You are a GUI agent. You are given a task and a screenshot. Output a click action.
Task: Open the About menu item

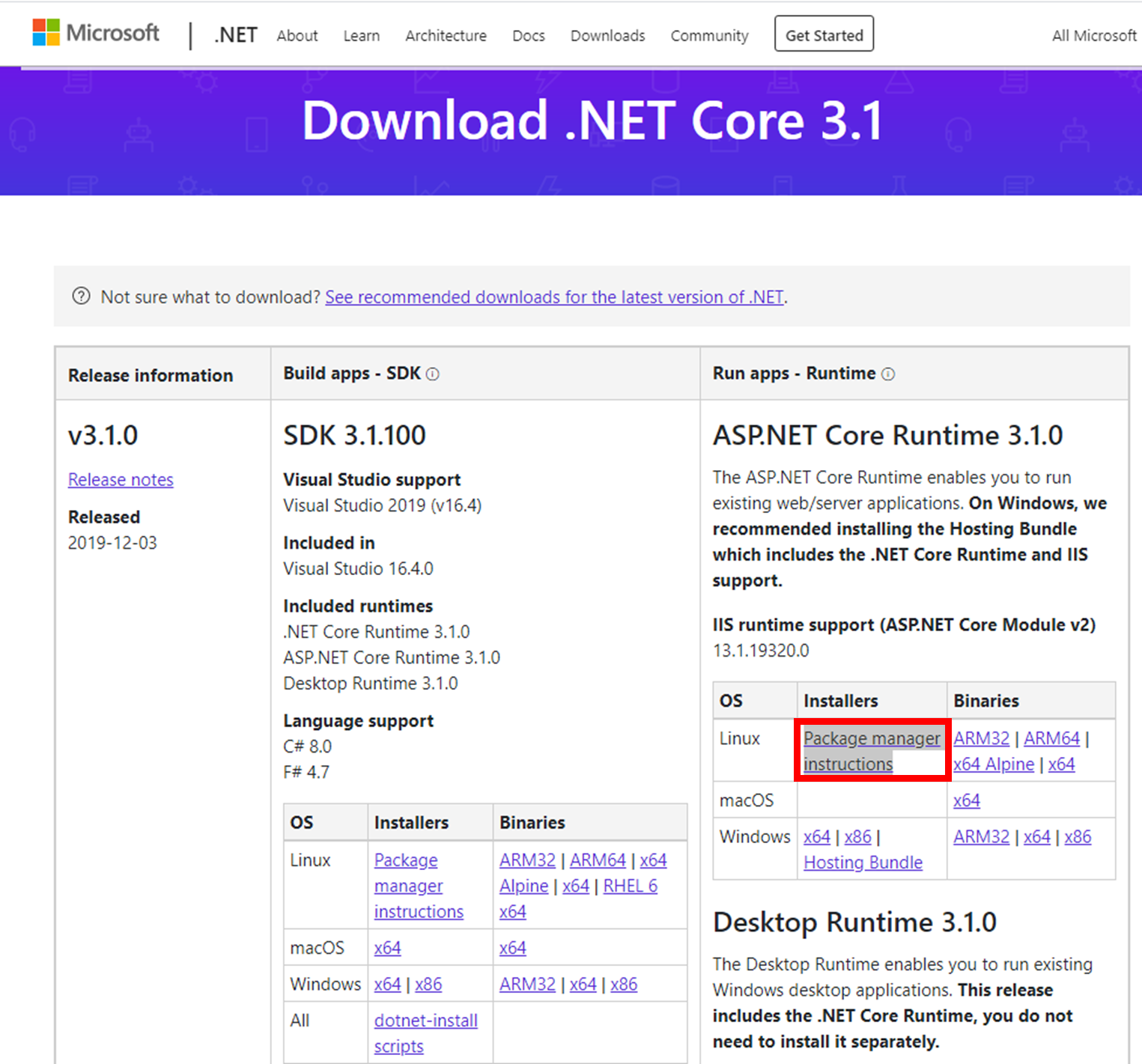(297, 35)
